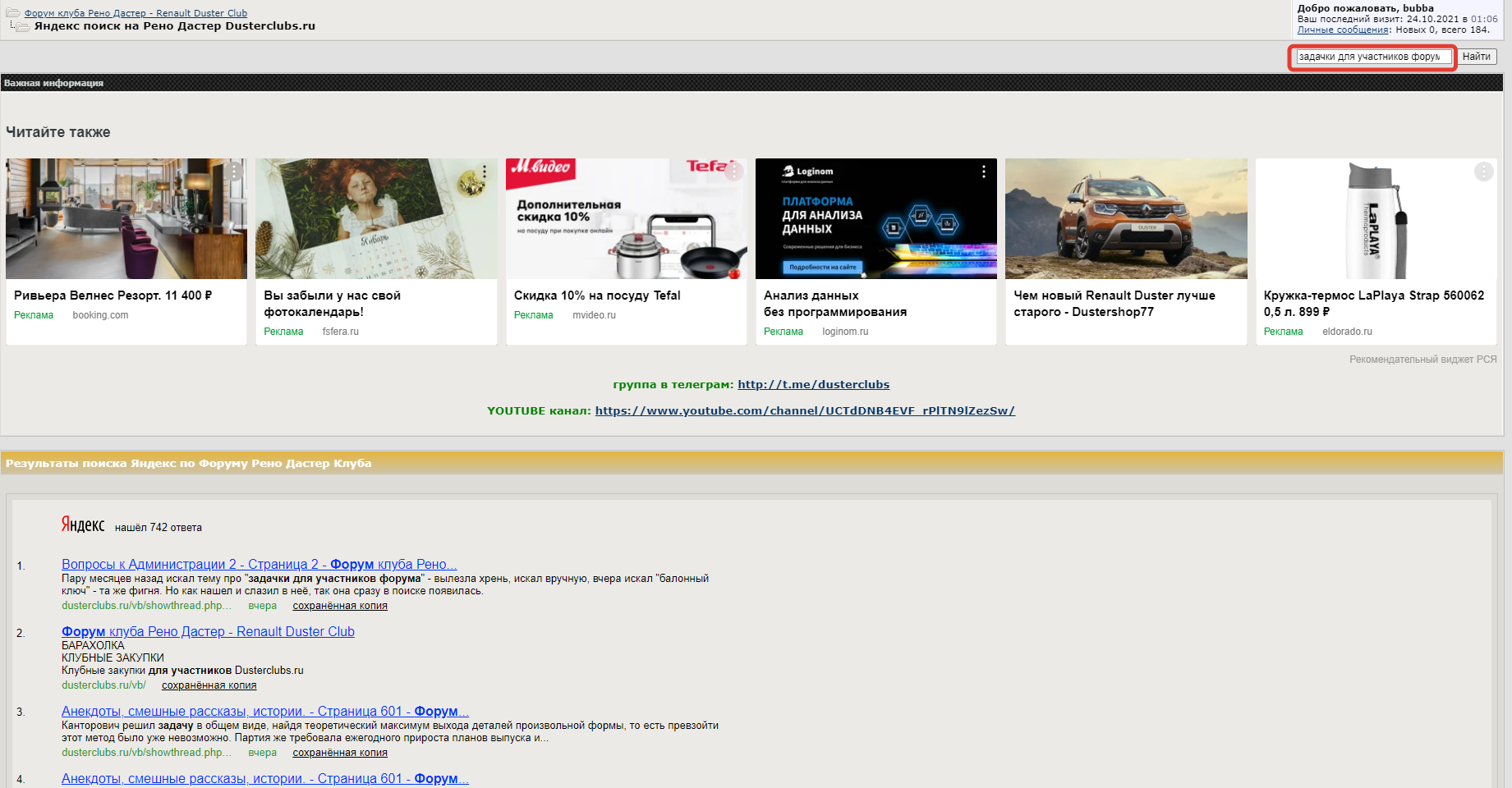Open ad title Анализ данных без программирования
1512x788 pixels.
click(x=835, y=304)
